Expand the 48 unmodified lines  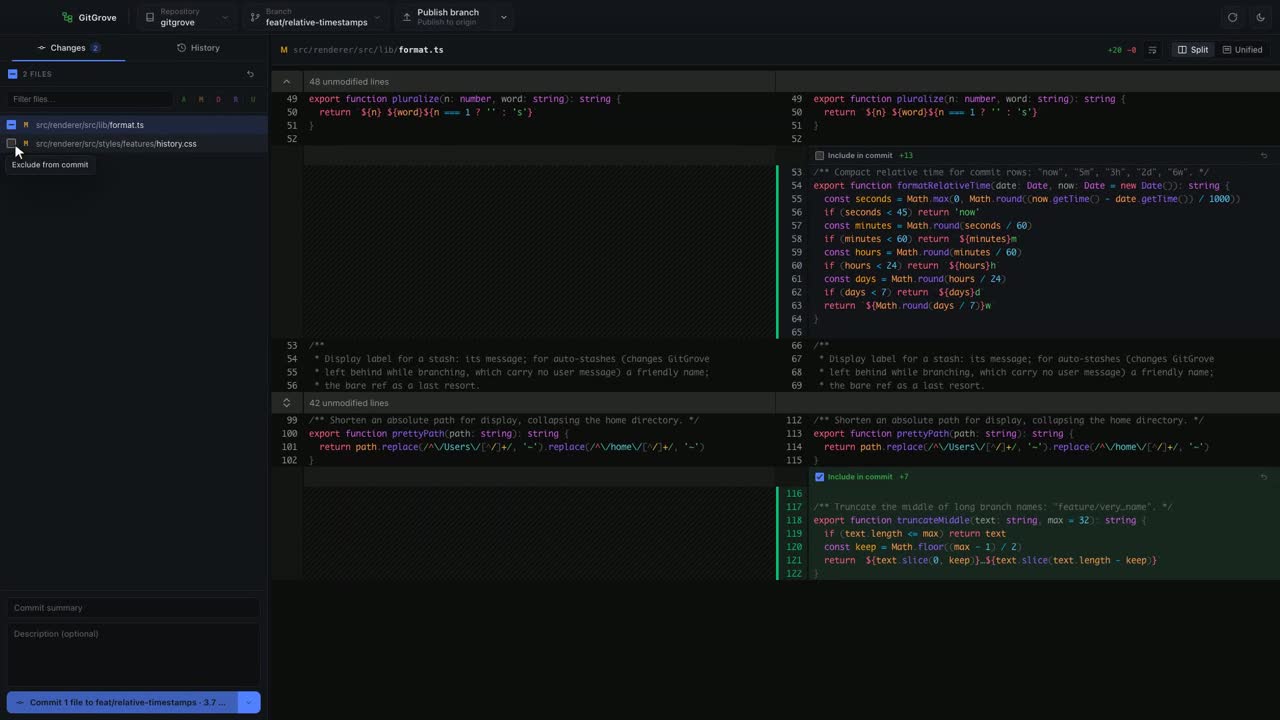pyautogui.click(x=286, y=82)
